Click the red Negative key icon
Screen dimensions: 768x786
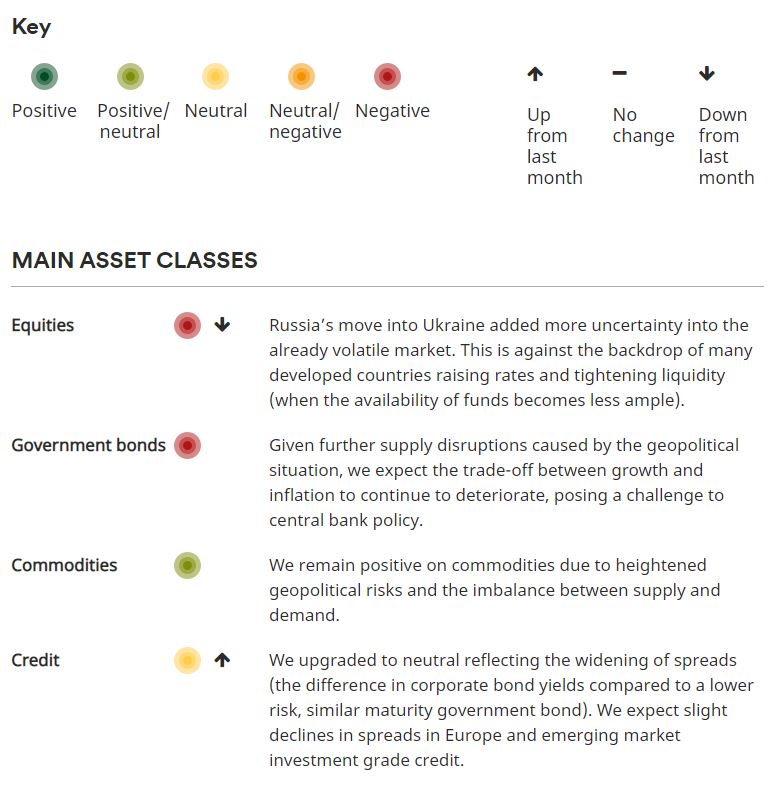[x=387, y=76]
